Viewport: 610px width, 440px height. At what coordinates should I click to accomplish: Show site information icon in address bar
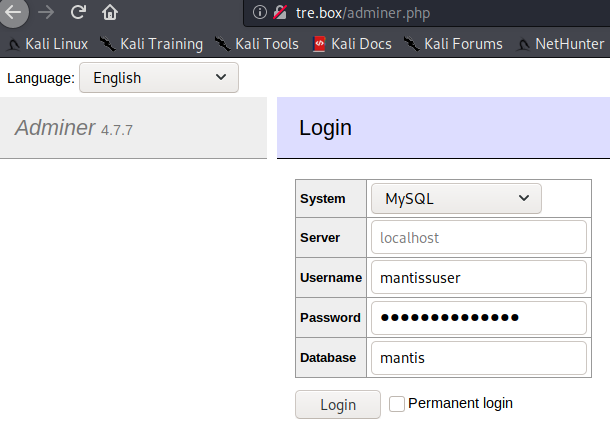coord(259,13)
